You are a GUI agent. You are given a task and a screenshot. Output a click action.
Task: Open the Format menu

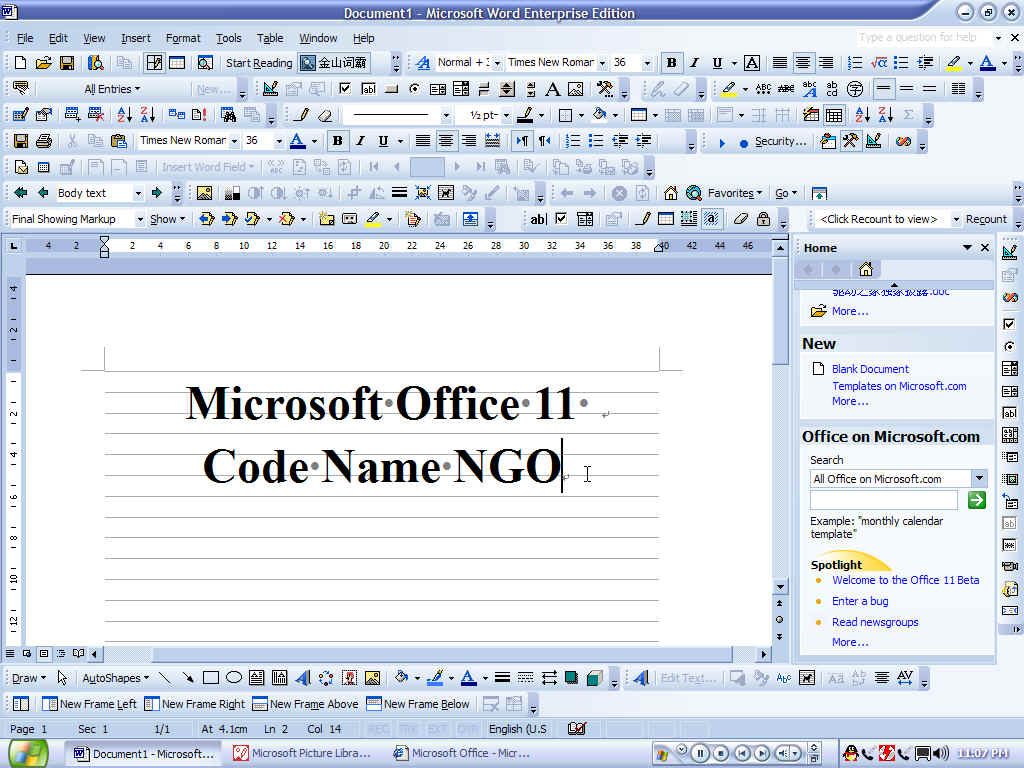tap(183, 38)
